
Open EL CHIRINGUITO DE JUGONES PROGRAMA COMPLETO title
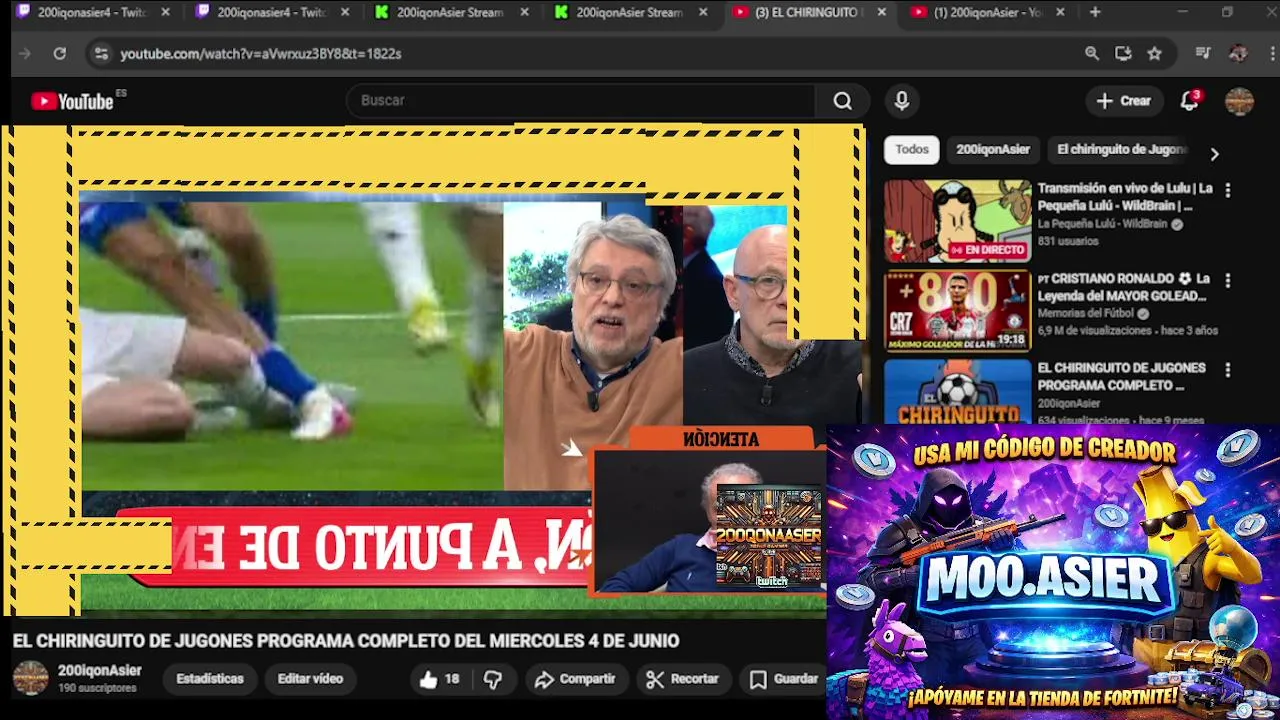tap(1121, 377)
